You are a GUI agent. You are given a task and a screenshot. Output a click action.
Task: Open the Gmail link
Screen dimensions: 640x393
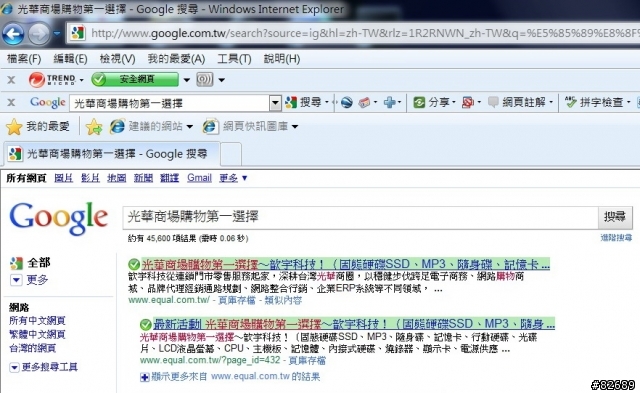point(199,178)
